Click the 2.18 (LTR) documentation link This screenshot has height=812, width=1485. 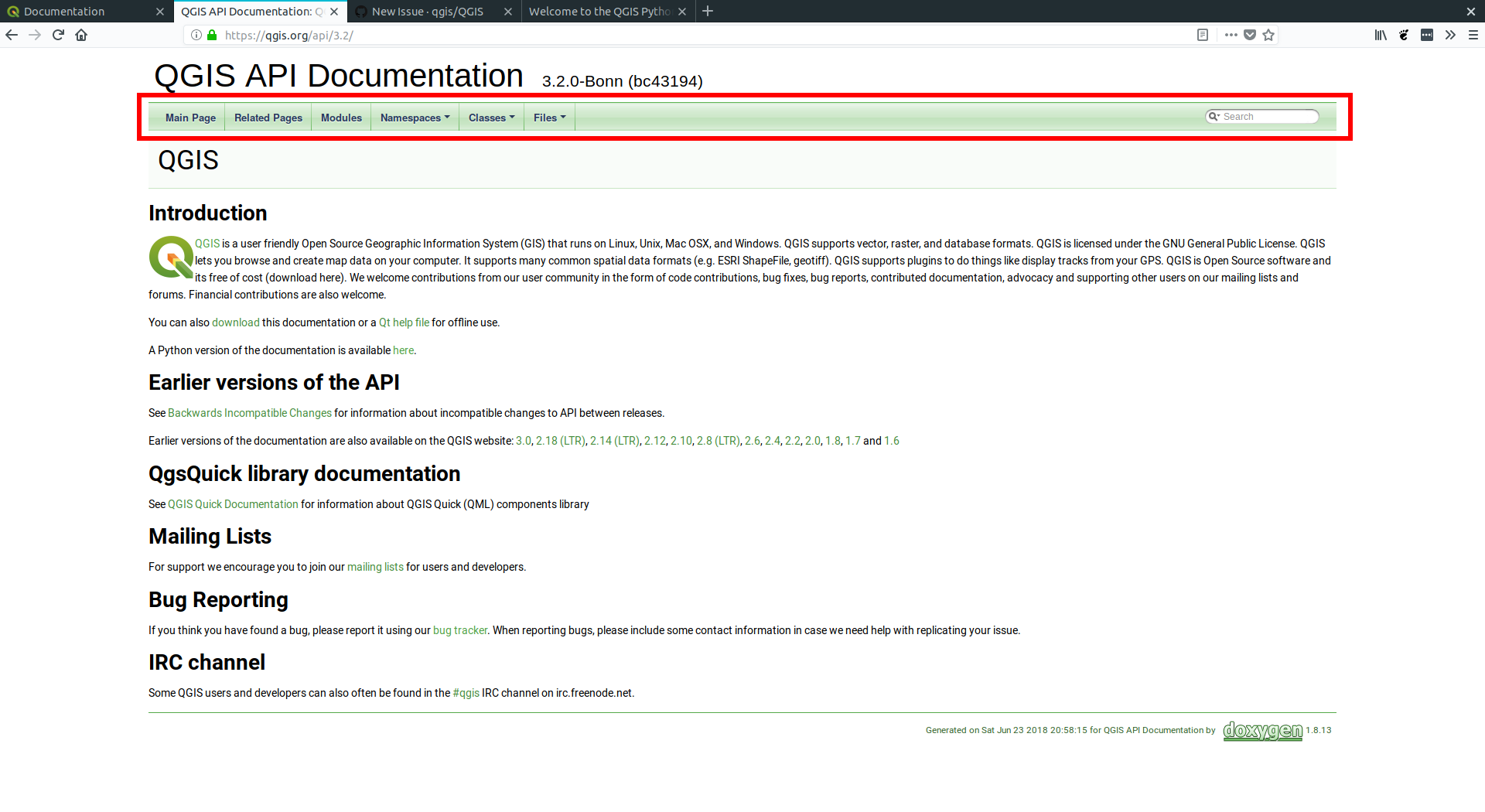(560, 440)
